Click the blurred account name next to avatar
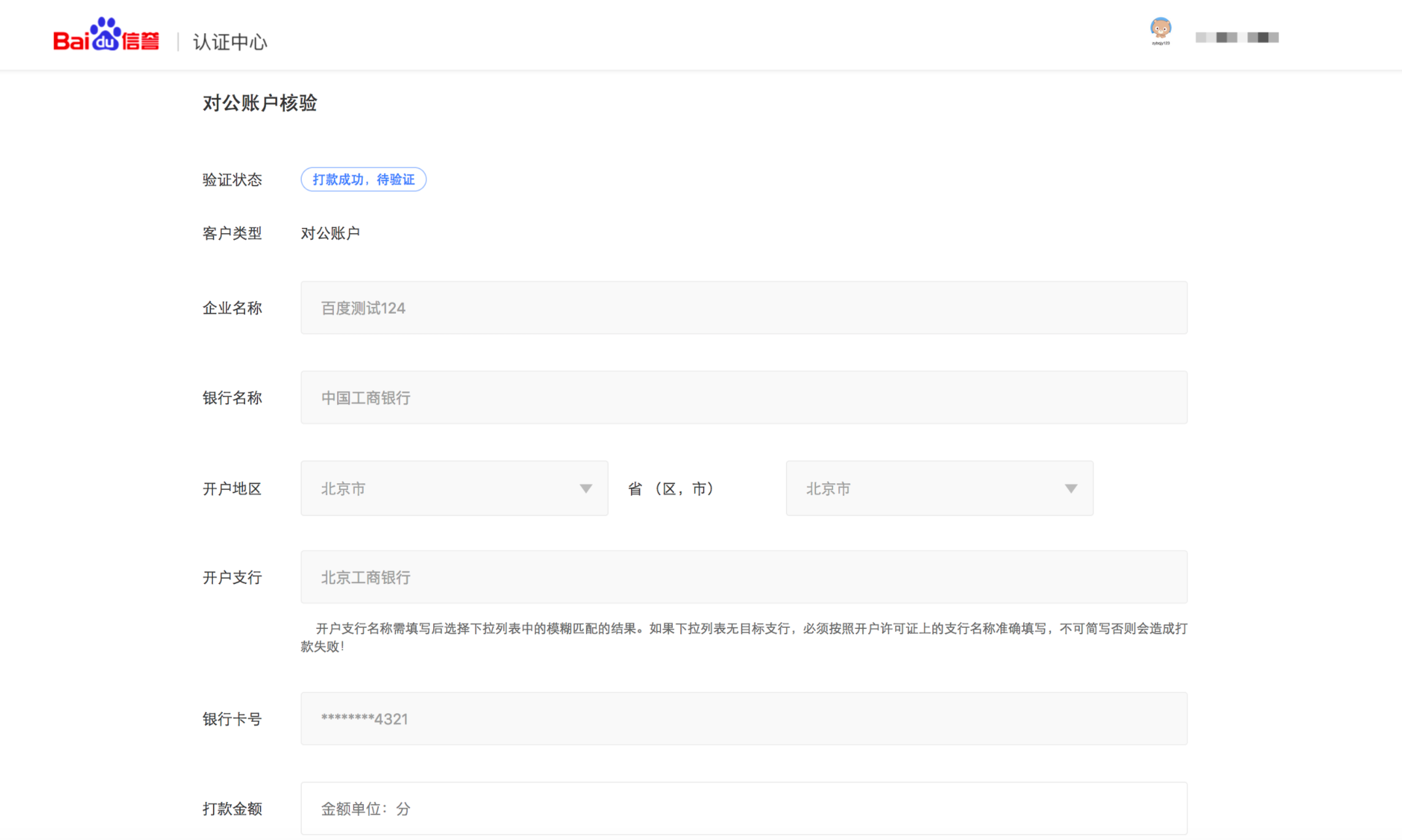The height and width of the screenshot is (840, 1402). (x=1237, y=37)
